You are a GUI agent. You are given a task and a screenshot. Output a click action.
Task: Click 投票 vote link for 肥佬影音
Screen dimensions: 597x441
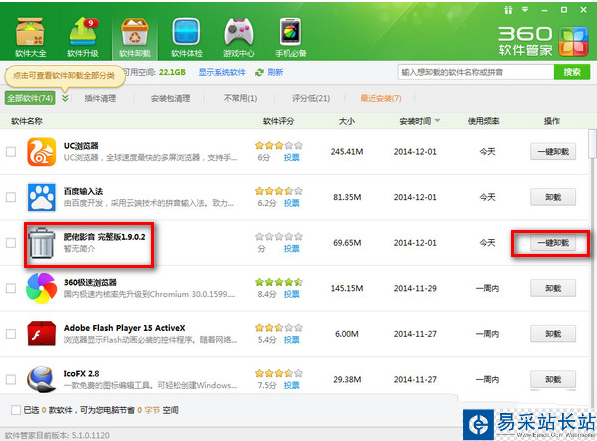[x=291, y=249]
